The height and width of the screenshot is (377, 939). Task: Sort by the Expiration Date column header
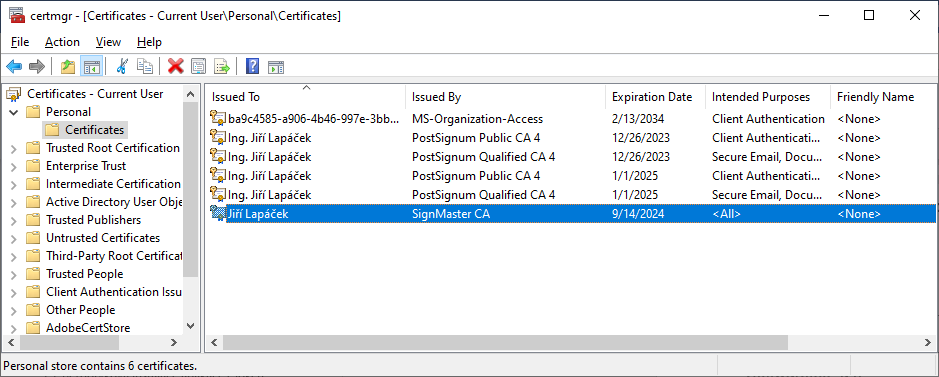click(656, 97)
